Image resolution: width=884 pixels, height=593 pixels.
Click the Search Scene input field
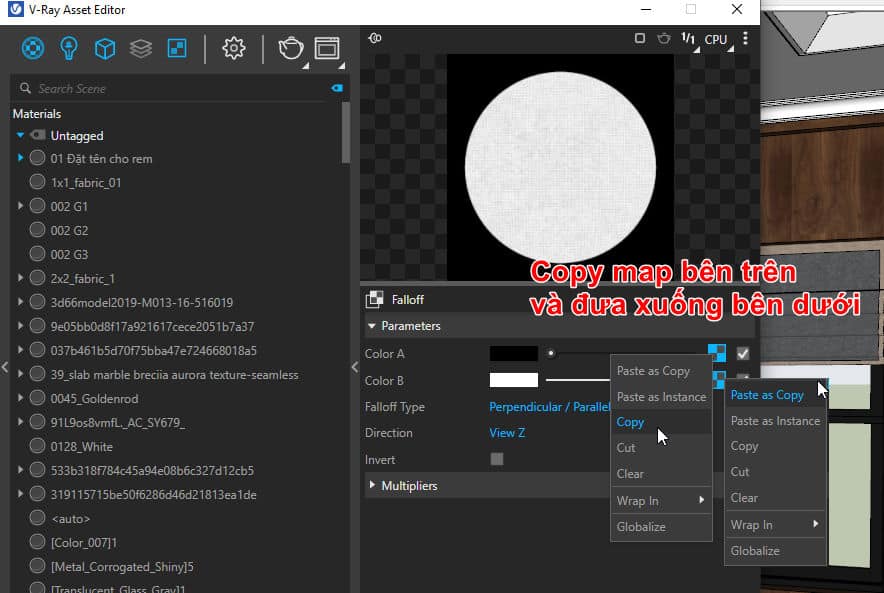click(100, 88)
